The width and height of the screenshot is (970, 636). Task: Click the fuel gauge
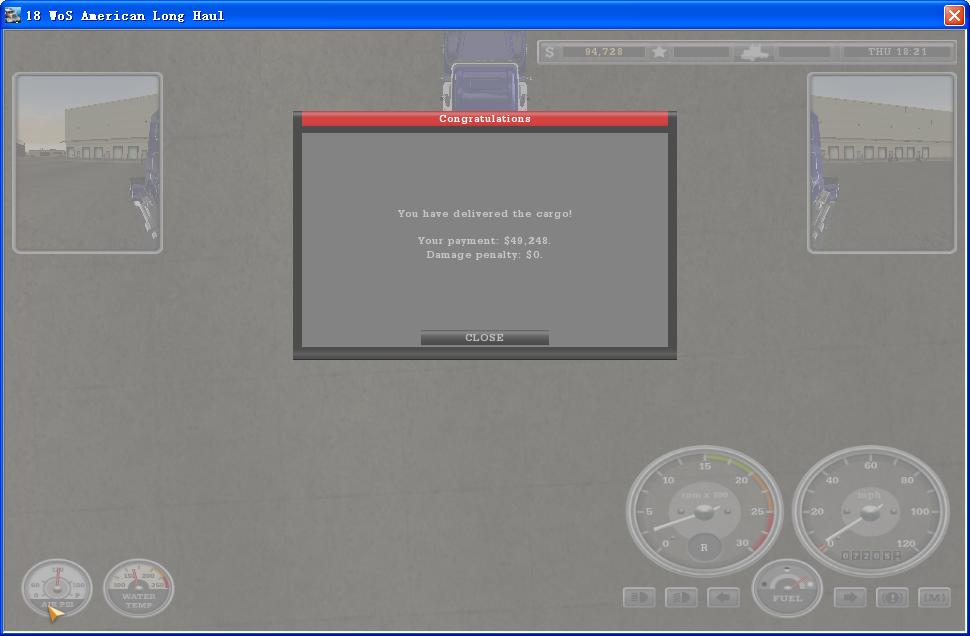pos(787,589)
